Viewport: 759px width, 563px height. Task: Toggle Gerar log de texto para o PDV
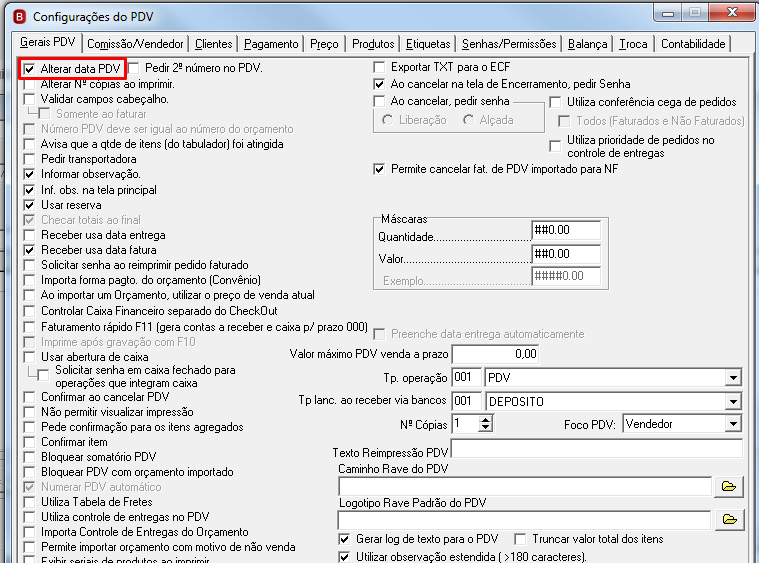[x=344, y=539]
